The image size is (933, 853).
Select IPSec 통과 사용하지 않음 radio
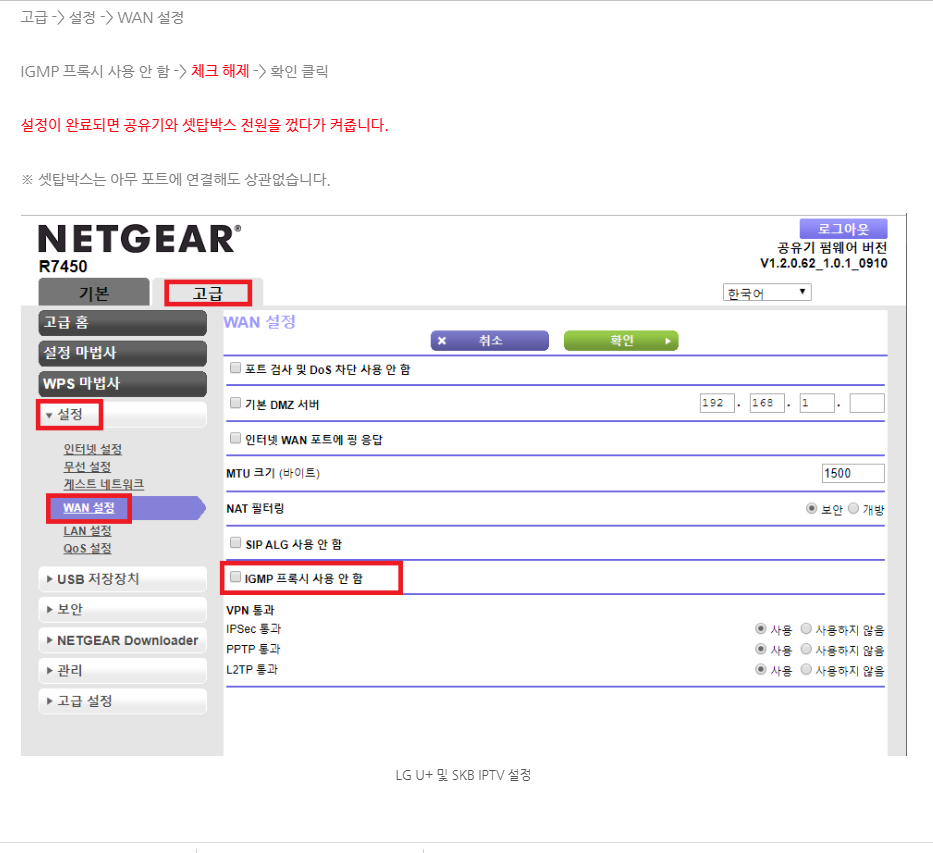806,629
